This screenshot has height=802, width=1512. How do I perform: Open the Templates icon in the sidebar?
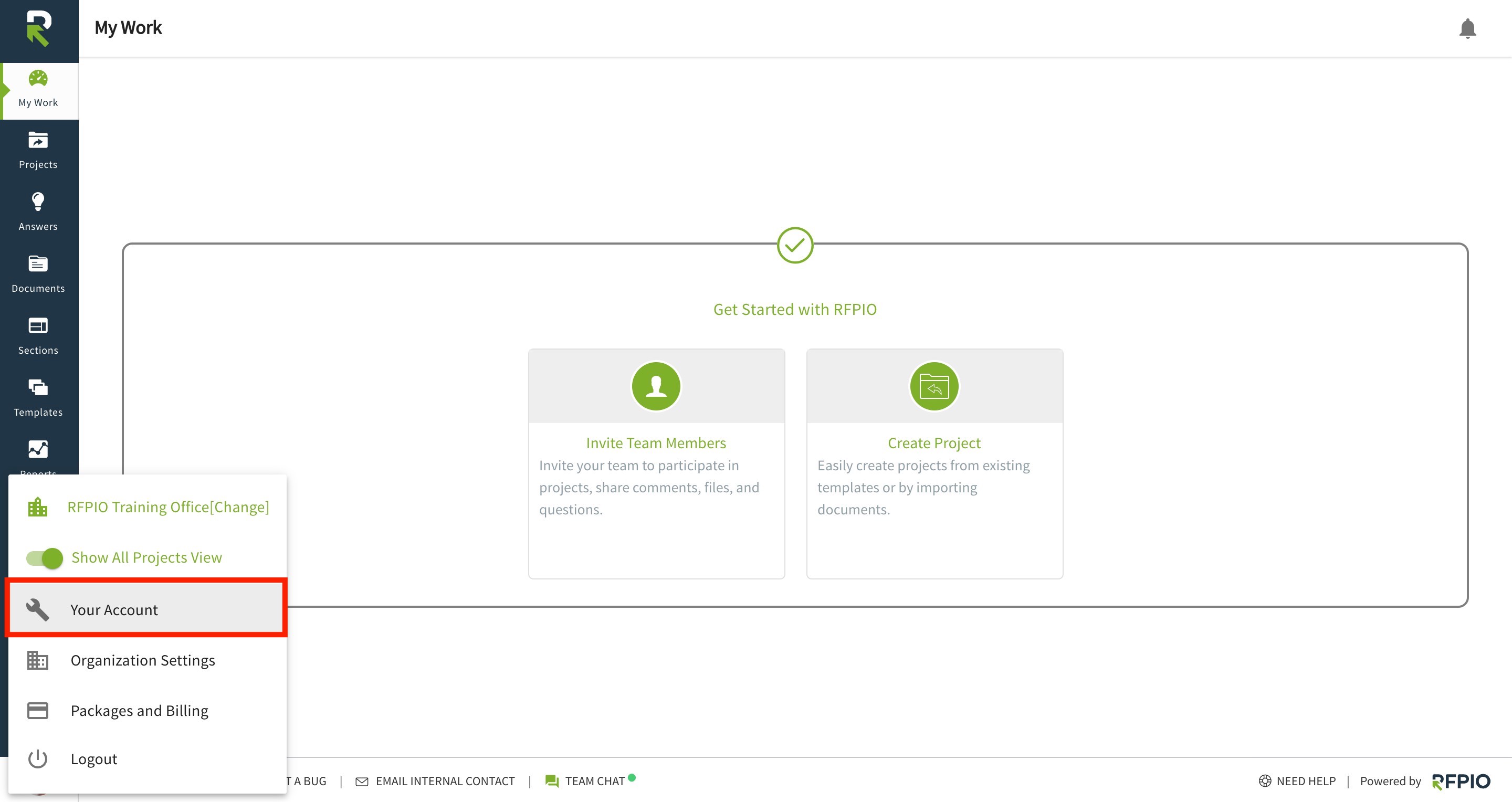click(x=38, y=388)
